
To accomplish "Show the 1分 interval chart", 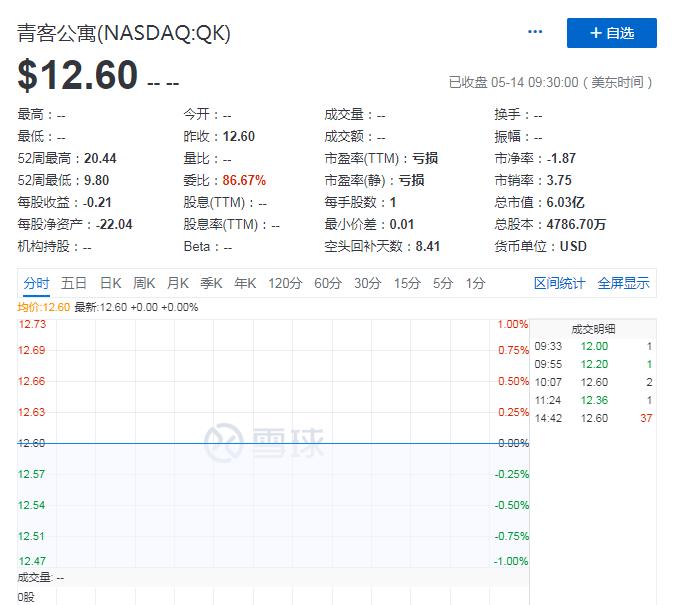I will (x=475, y=283).
